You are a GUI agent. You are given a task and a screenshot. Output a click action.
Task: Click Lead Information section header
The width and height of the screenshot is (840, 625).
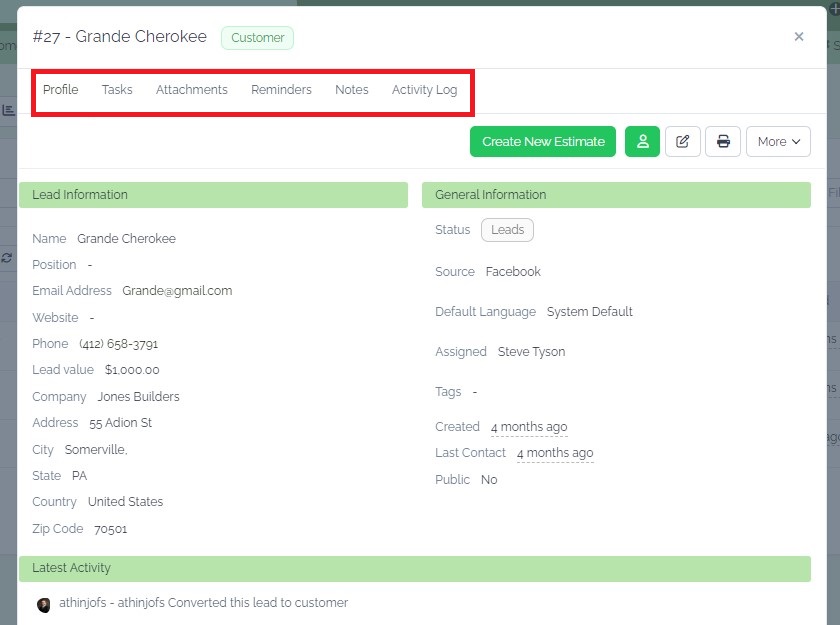pyautogui.click(x=213, y=195)
